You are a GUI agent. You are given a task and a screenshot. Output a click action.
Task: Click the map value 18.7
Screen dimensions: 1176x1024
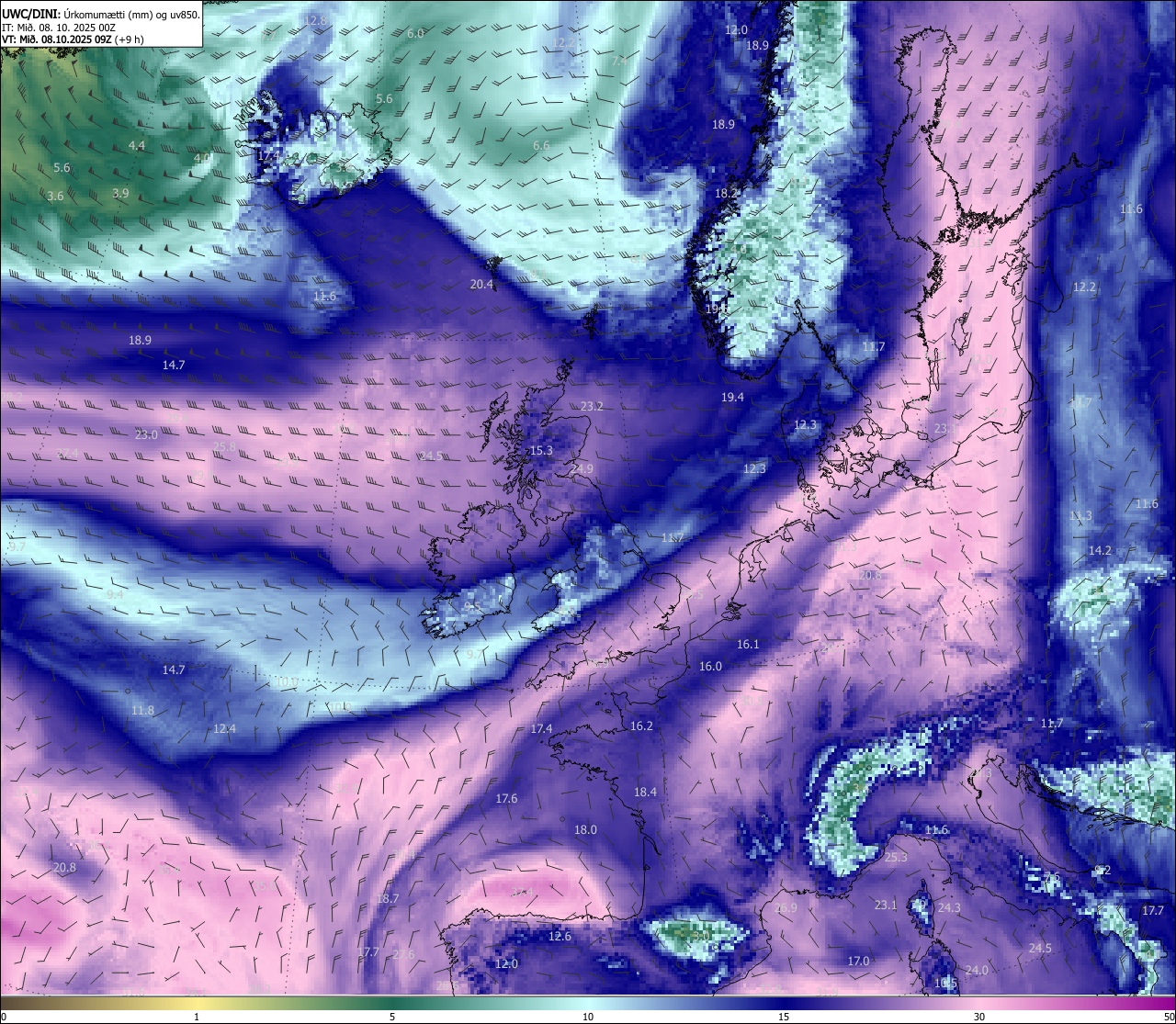[388, 898]
